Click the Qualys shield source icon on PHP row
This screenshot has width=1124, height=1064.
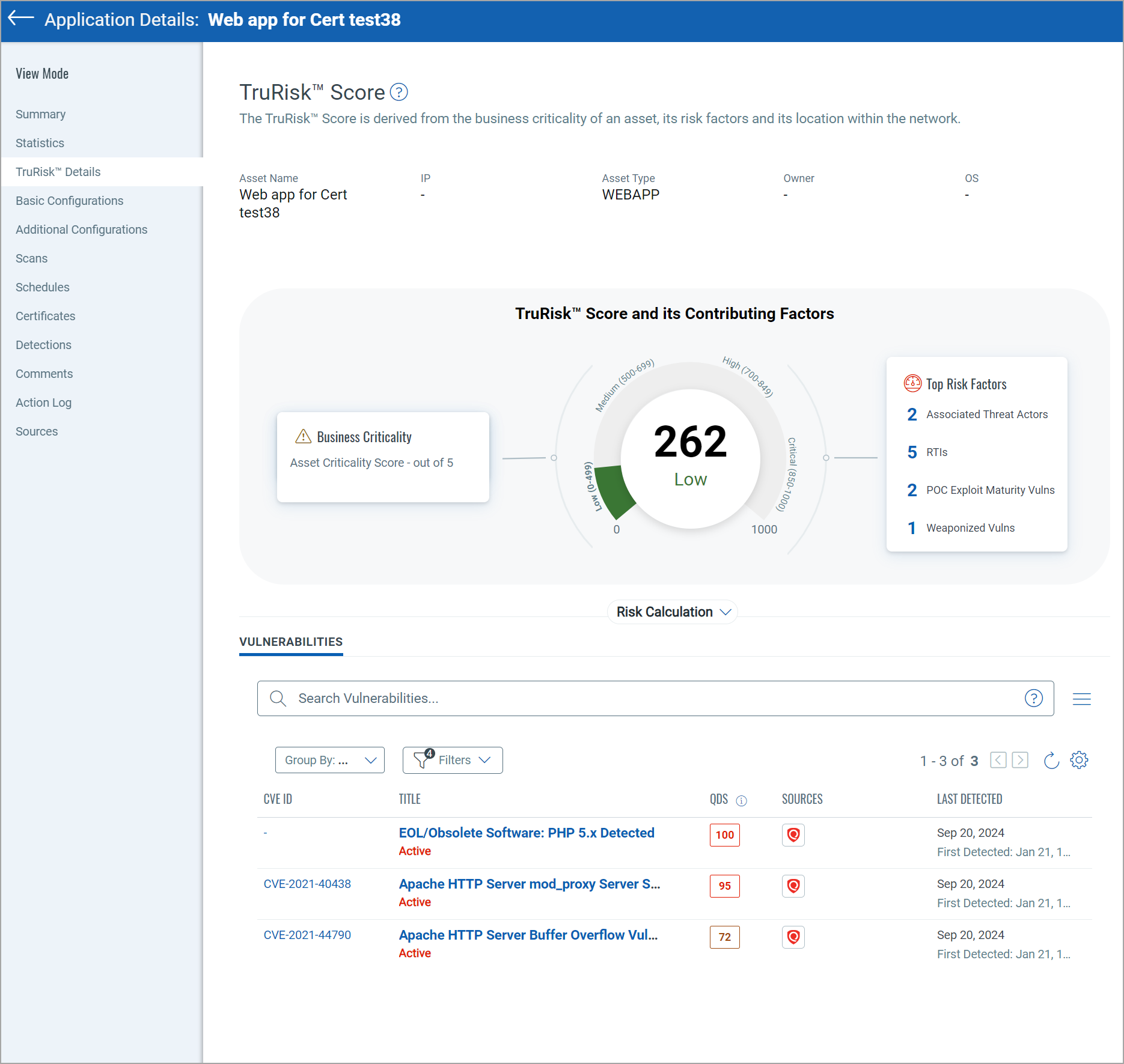(793, 834)
